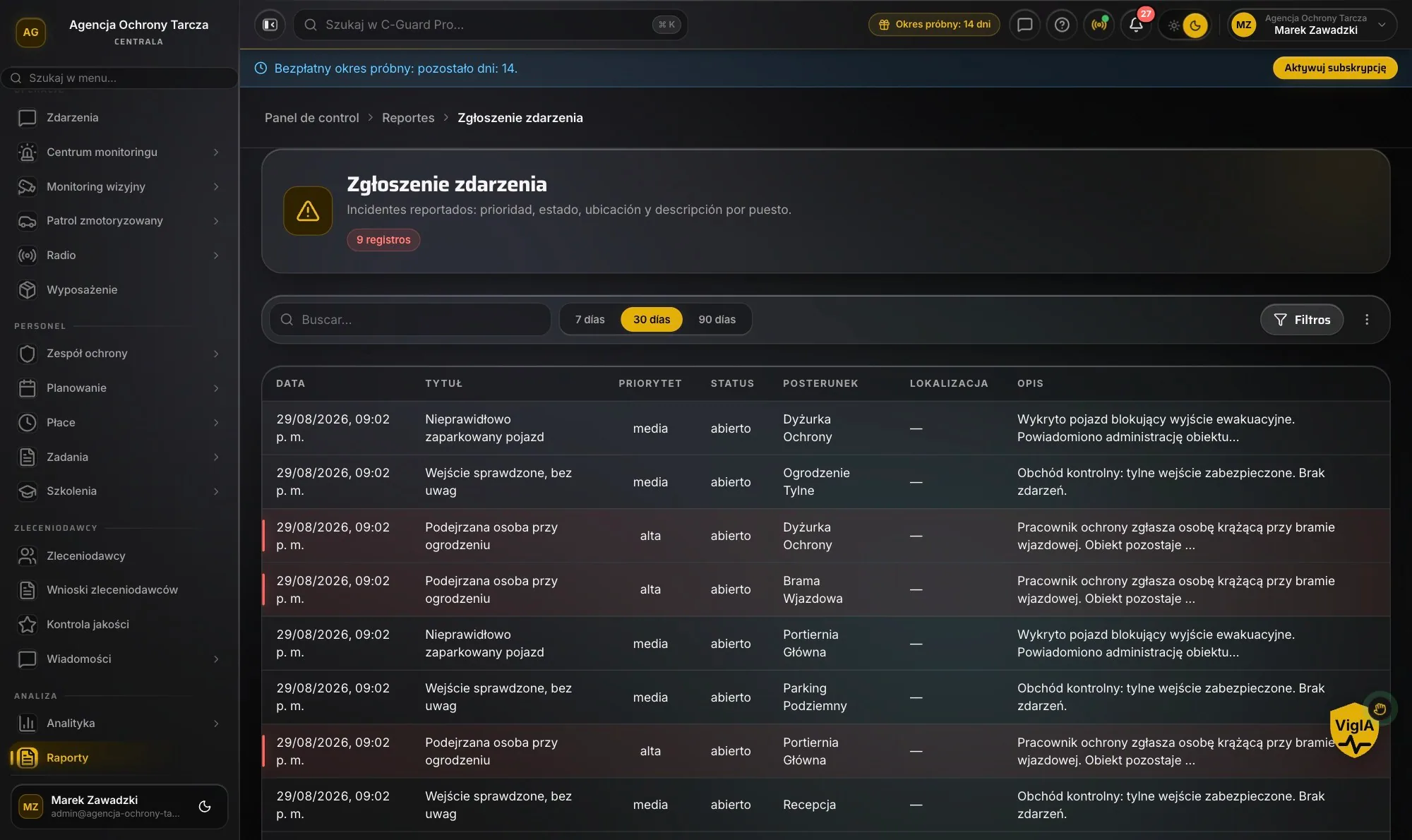Focus the Szukaj w menu search field
1412x840 pixels.
[x=120, y=78]
